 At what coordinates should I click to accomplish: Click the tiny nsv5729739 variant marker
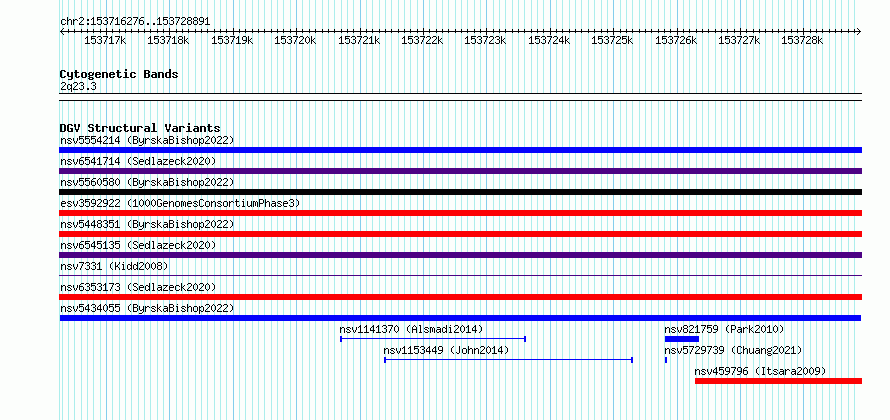pyautogui.click(x=666, y=360)
